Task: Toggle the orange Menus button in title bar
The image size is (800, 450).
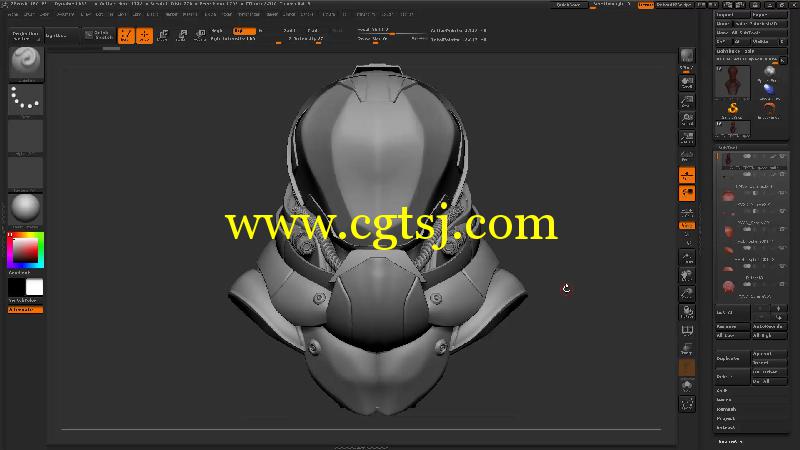Action: 645,5
